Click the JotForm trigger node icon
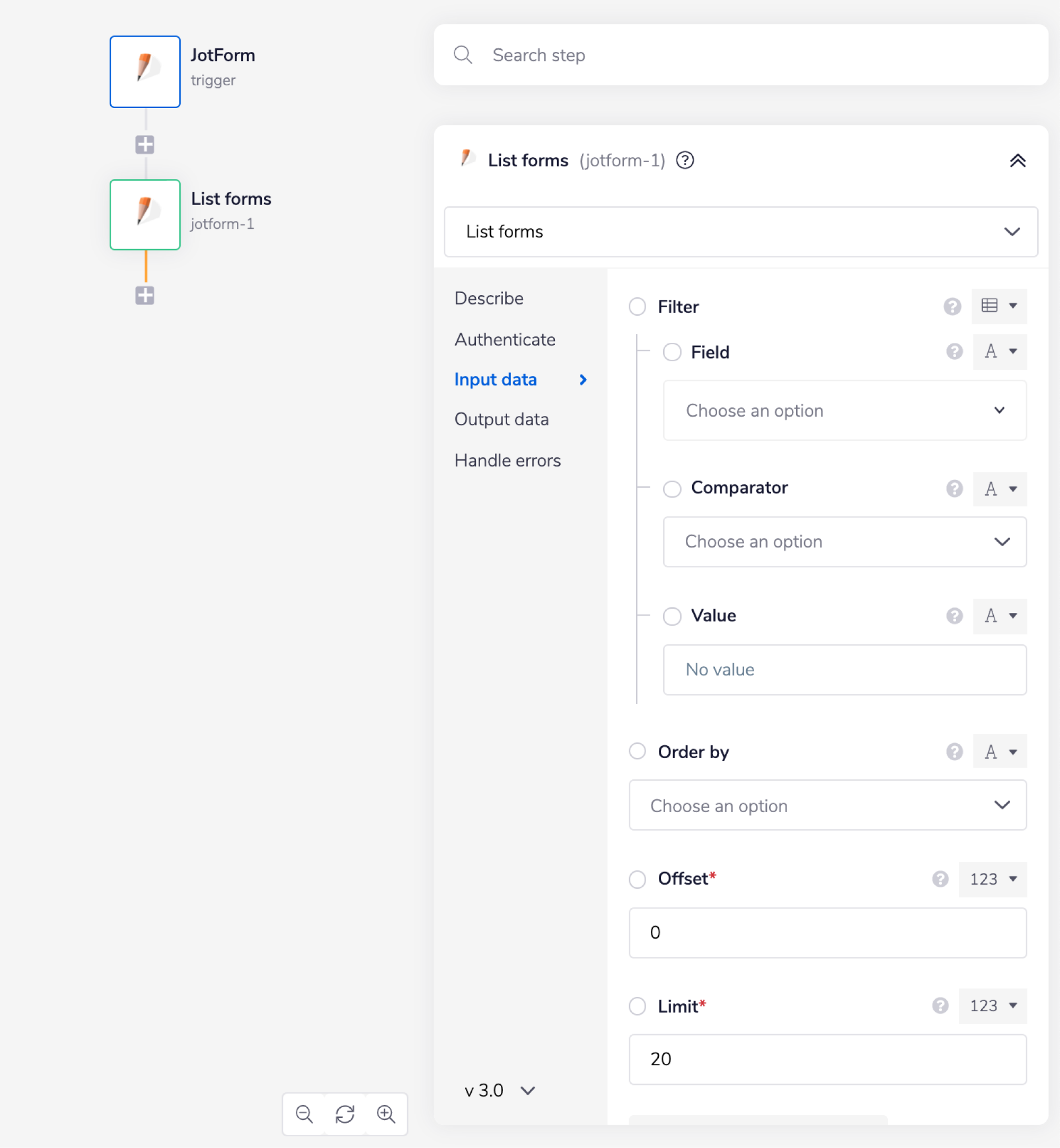The width and height of the screenshot is (1060, 1148). coord(145,71)
